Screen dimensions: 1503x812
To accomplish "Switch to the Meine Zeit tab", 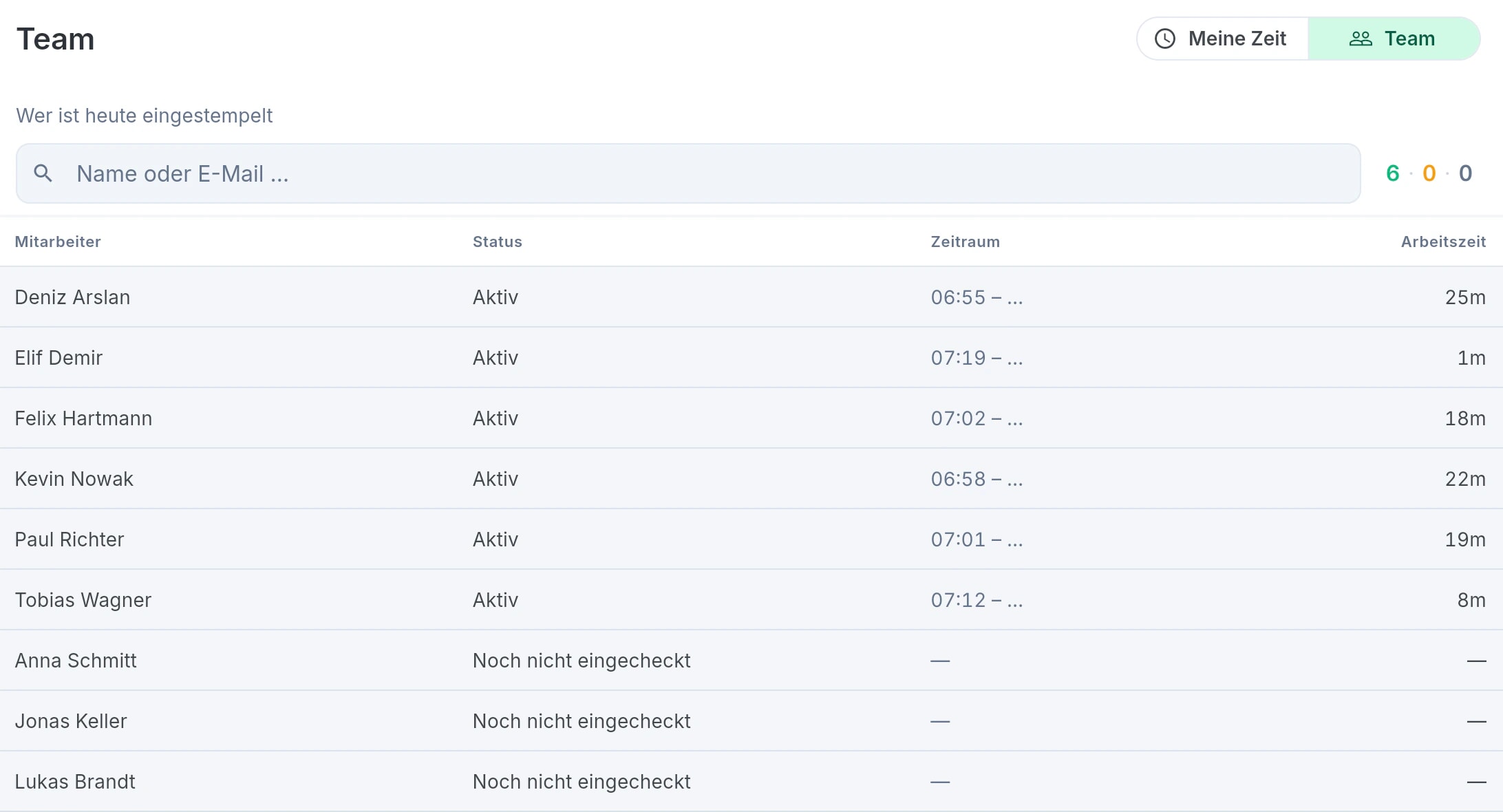I will 1223,39.
